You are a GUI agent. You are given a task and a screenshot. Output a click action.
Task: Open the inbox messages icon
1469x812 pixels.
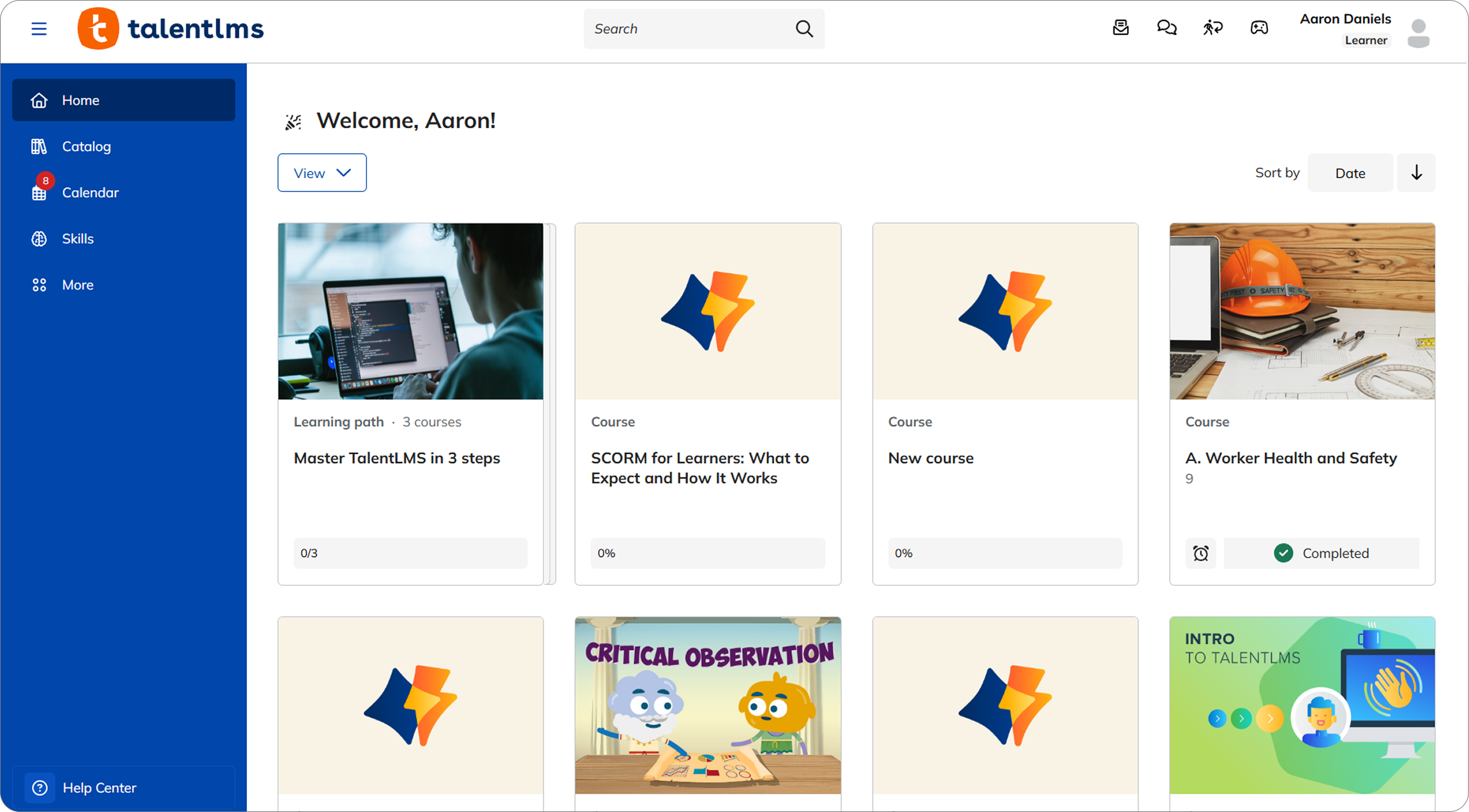point(1121,27)
